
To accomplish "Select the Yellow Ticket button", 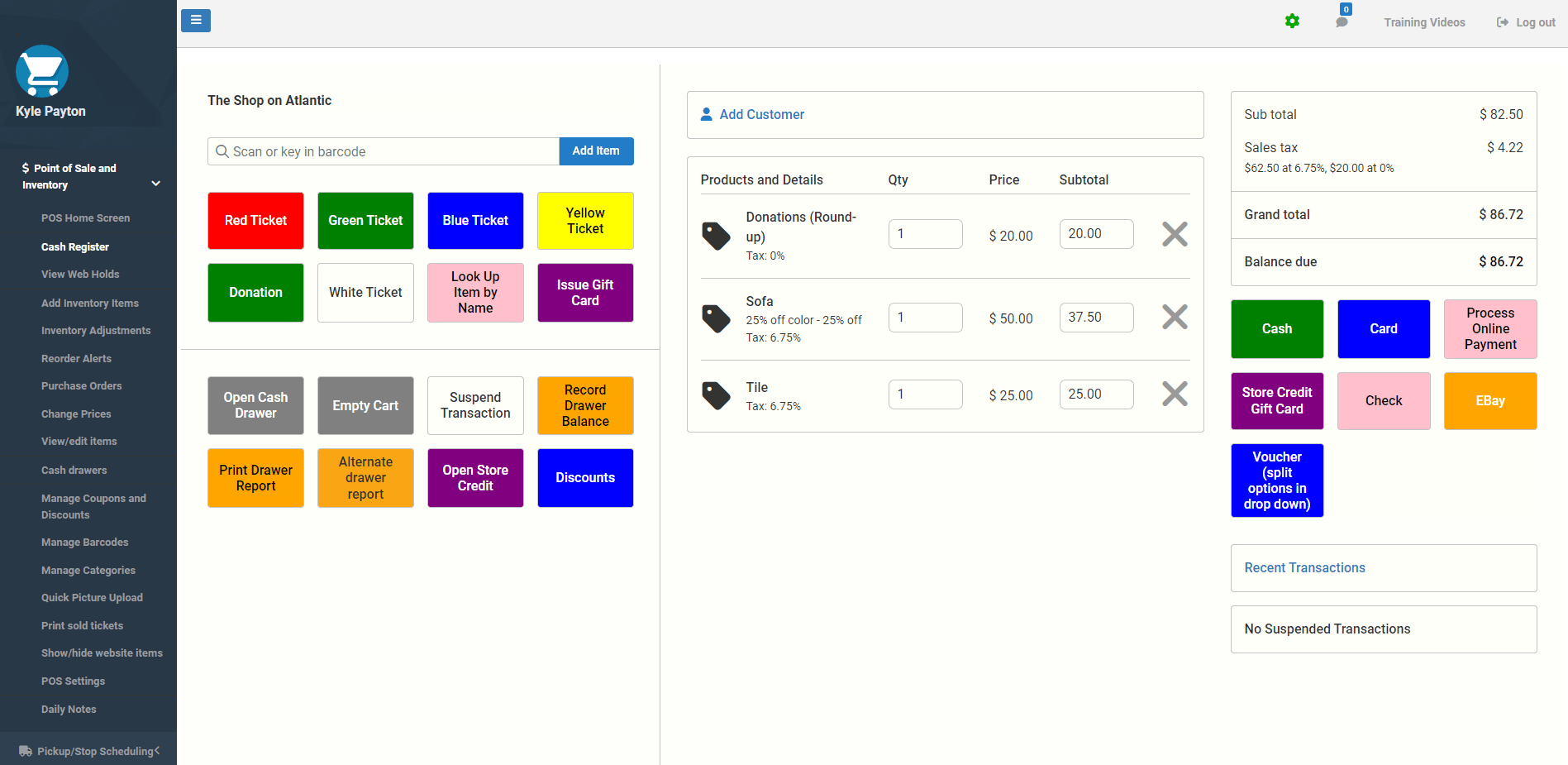I will click(x=585, y=221).
